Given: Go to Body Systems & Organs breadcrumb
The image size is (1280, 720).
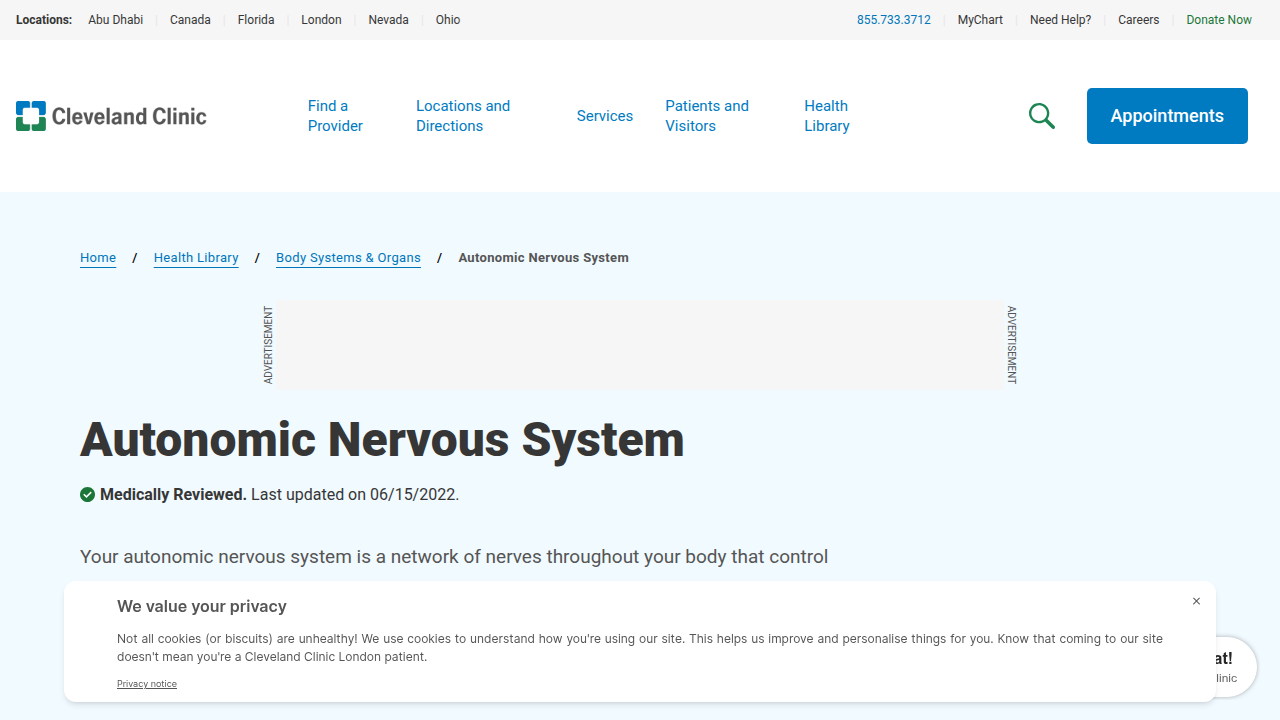Looking at the screenshot, I should [x=348, y=258].
